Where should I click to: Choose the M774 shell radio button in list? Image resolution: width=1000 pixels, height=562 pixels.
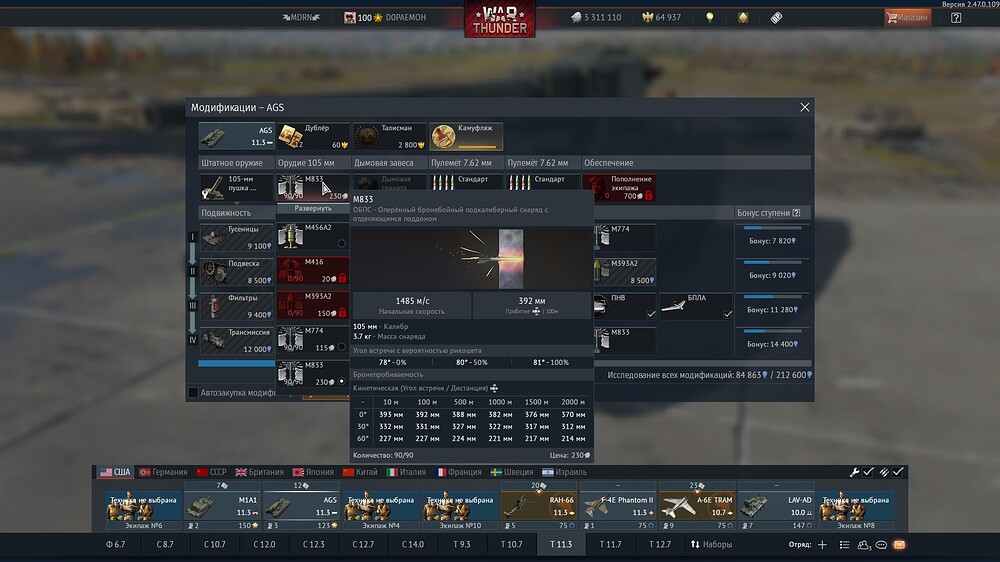click(x=342, y=347)
